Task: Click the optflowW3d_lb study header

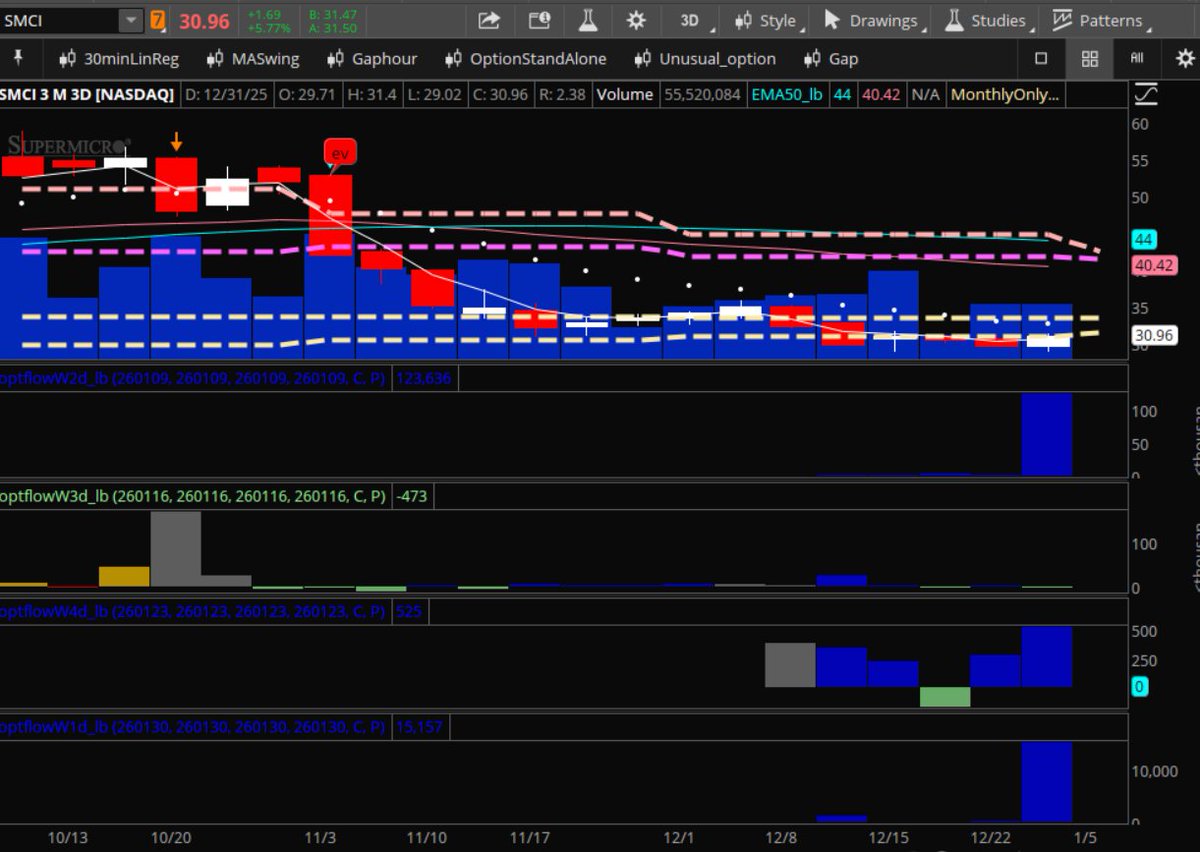Action: (x=193, y=496)
